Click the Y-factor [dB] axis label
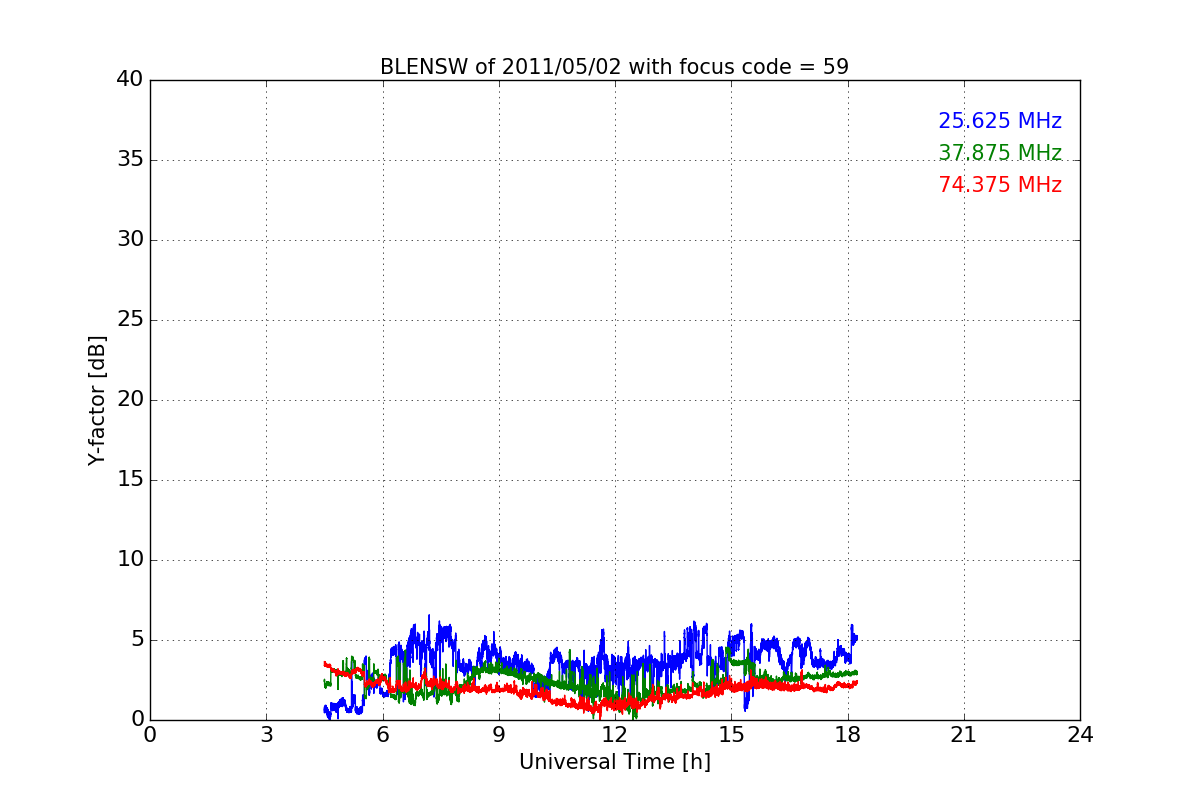 (97, 400)
